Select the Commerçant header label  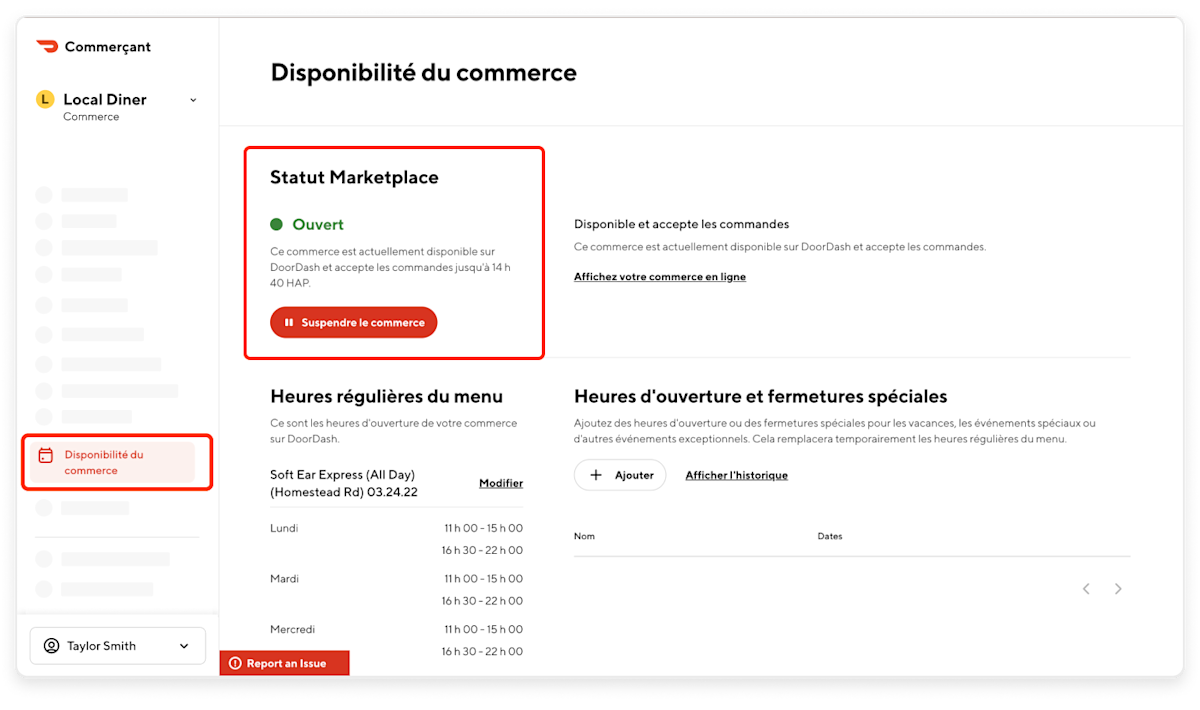click(x=107, y=46)
